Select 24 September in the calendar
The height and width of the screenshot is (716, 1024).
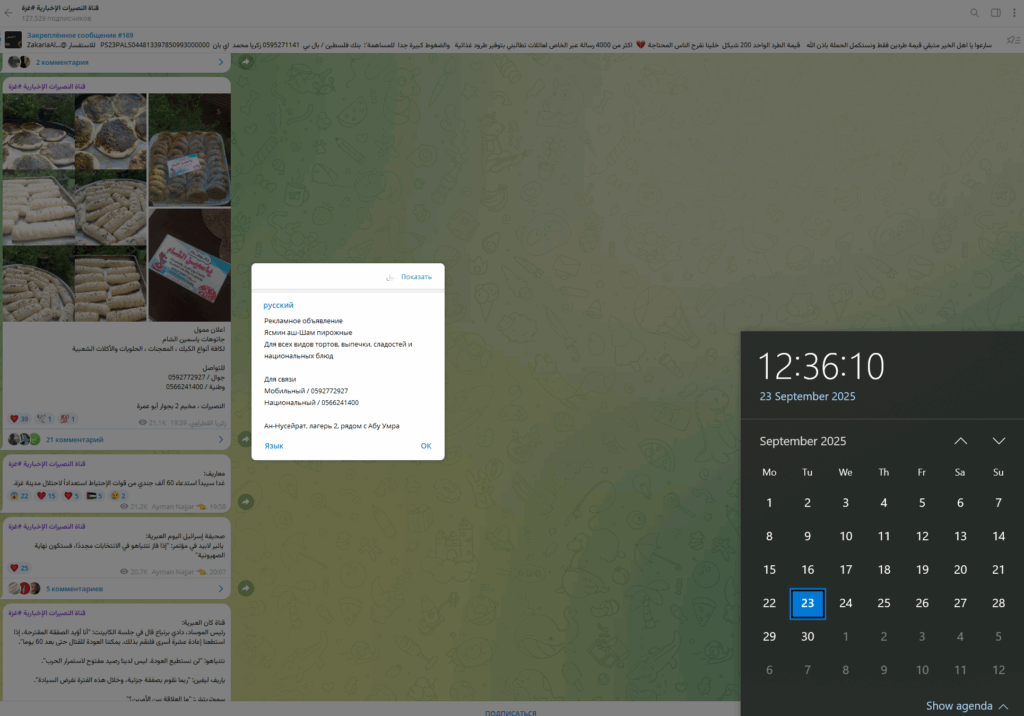[x=845, y=603]
